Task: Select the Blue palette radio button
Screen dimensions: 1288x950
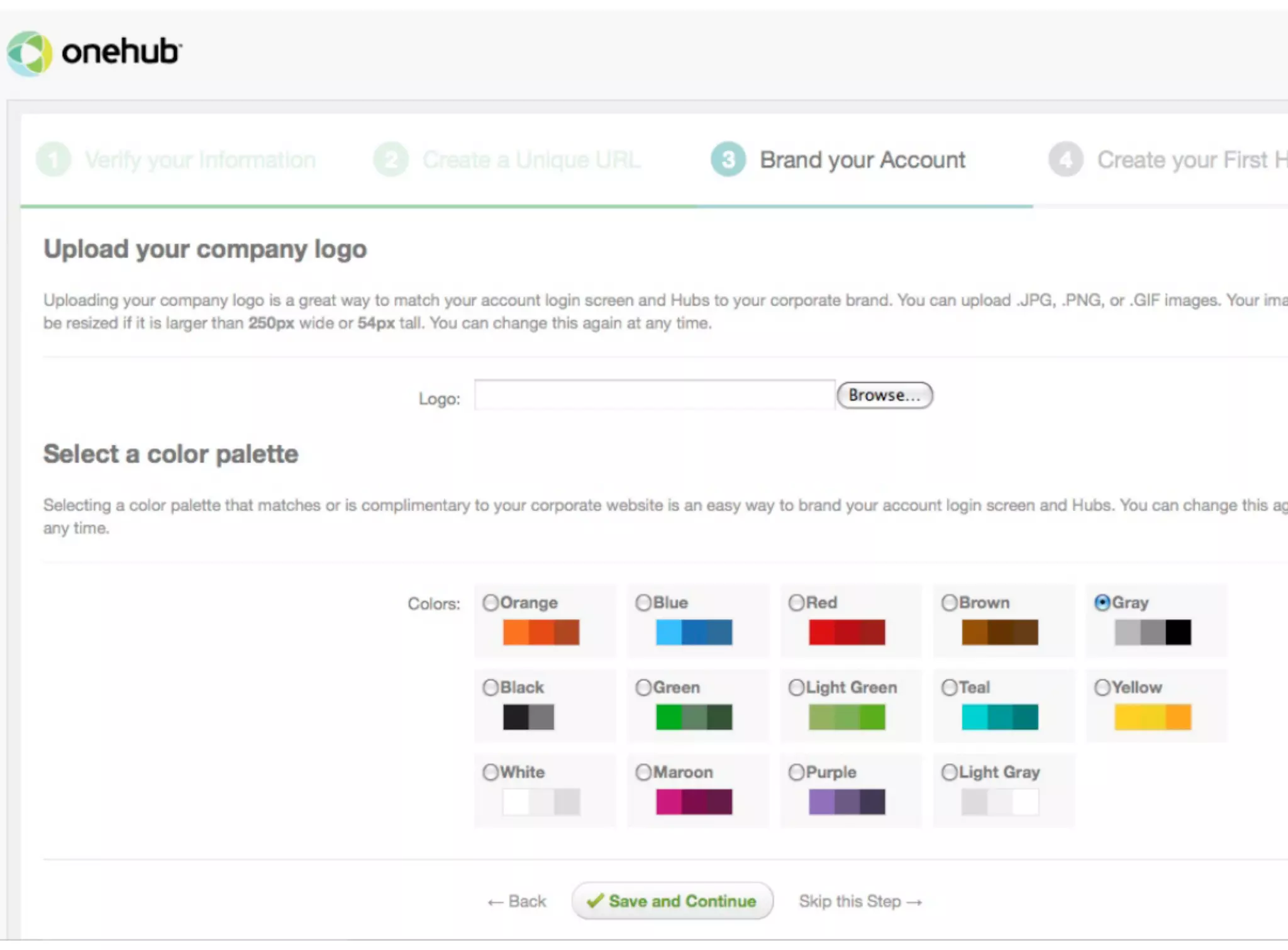Action: coord(643,603)
